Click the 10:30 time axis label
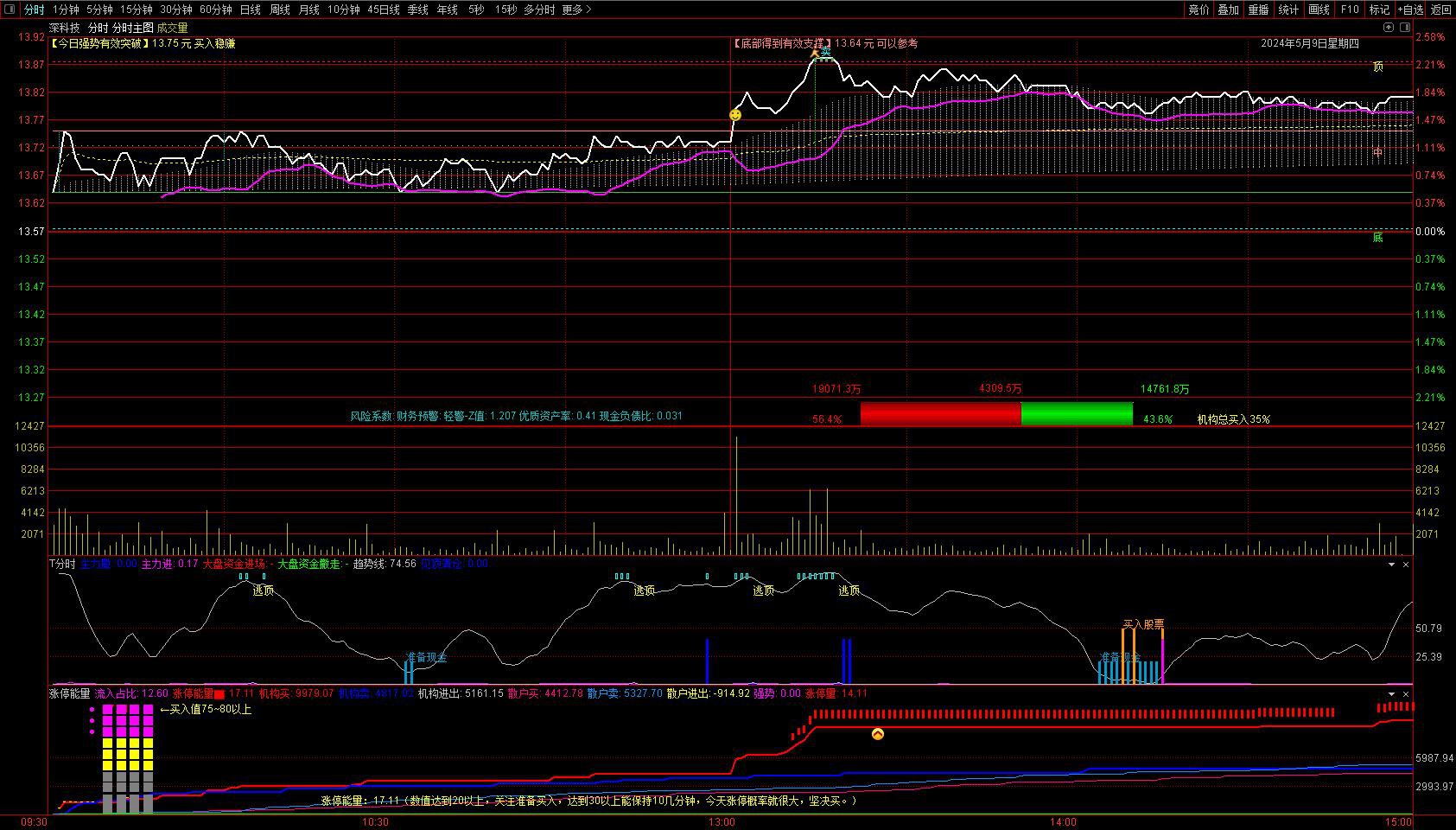This screenshot has height=830, width=1456. pos(375,822)
